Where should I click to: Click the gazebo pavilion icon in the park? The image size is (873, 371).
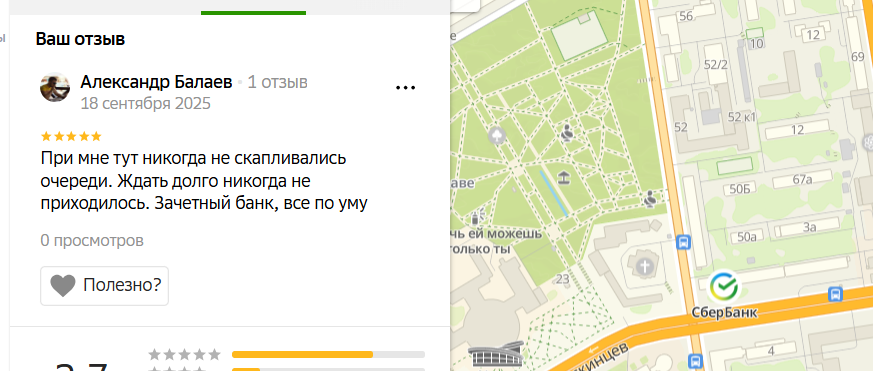(565, 178)
